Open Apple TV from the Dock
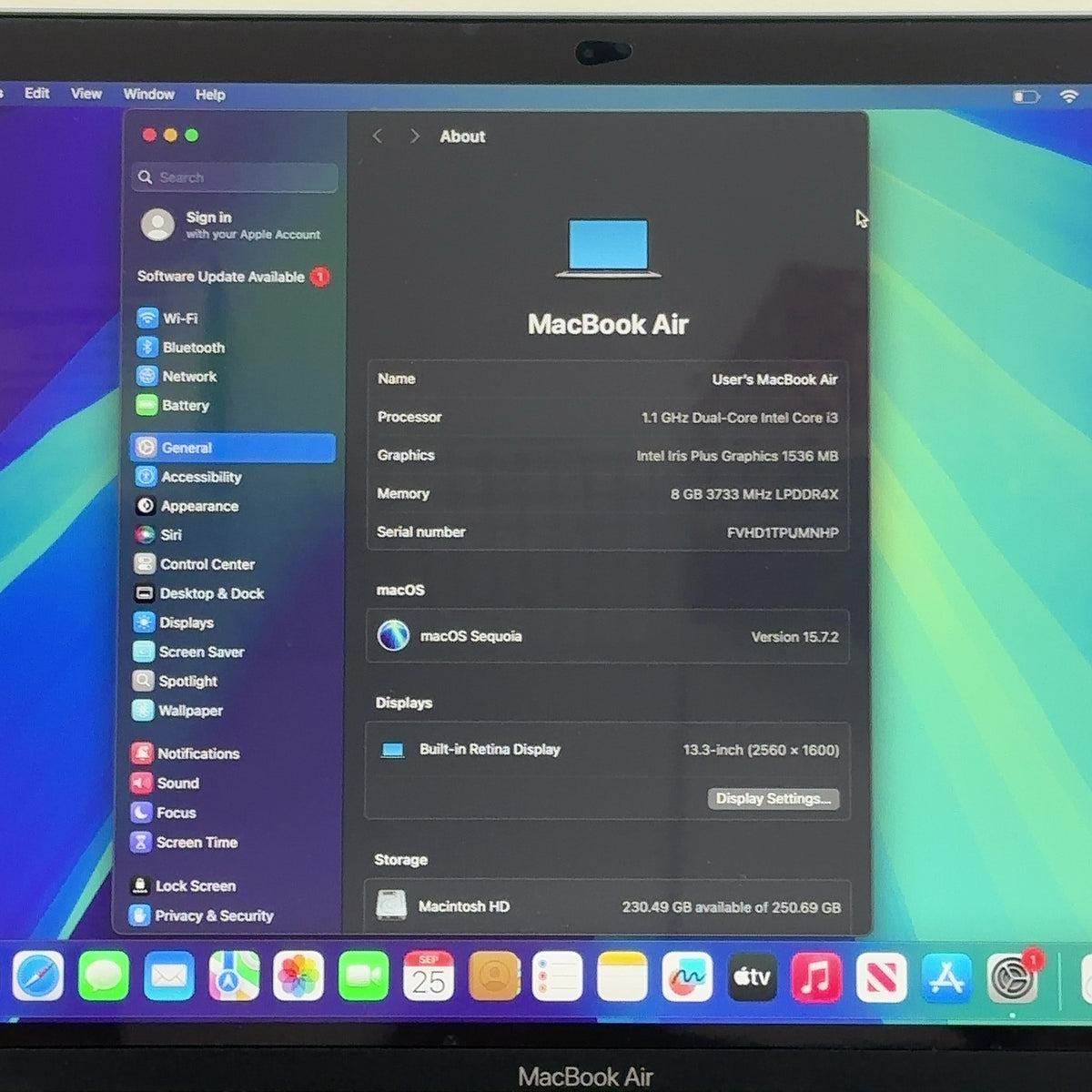 753,976
